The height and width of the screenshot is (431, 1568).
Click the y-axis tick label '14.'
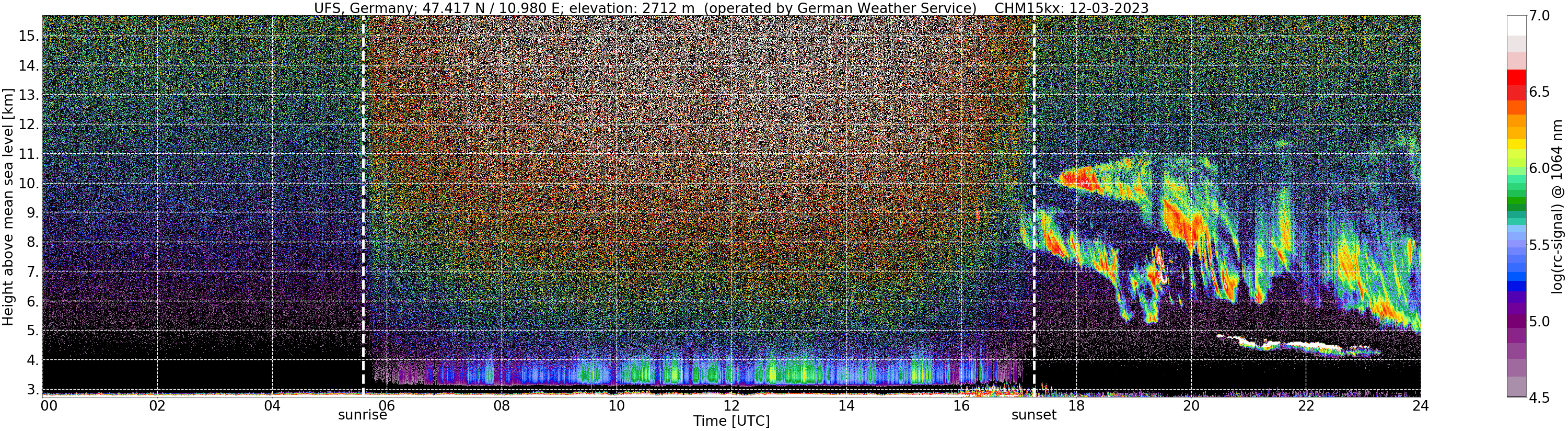click(29, 66)
